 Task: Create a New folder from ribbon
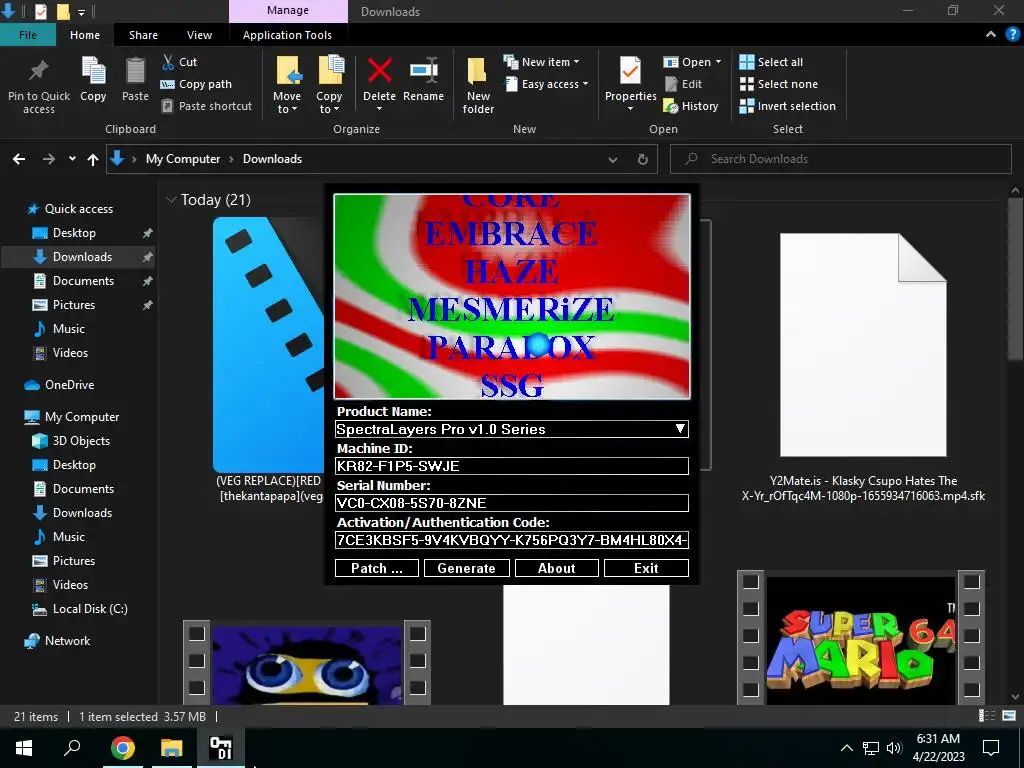pos(478,85)
